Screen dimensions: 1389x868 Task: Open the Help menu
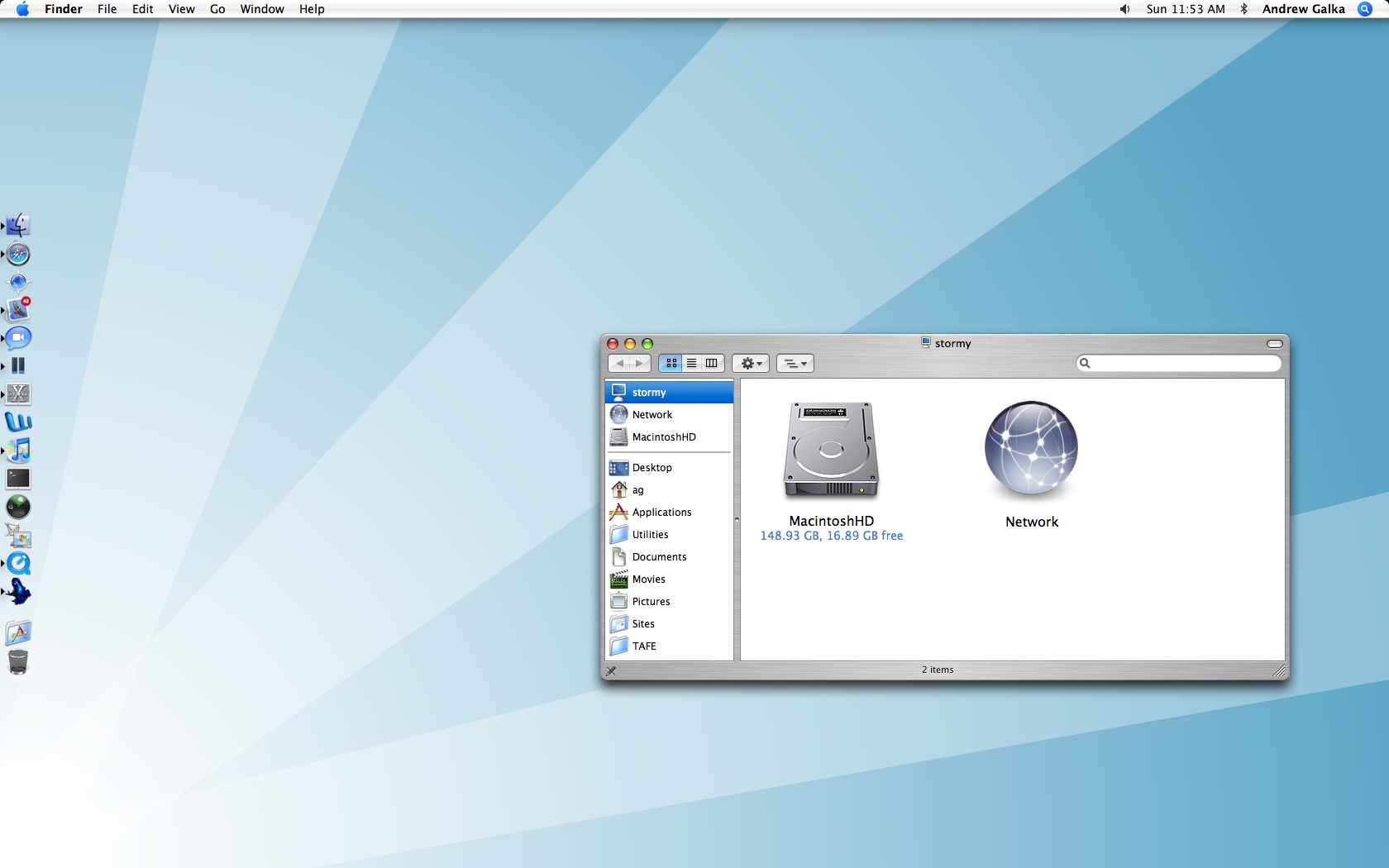coord(312,9)
